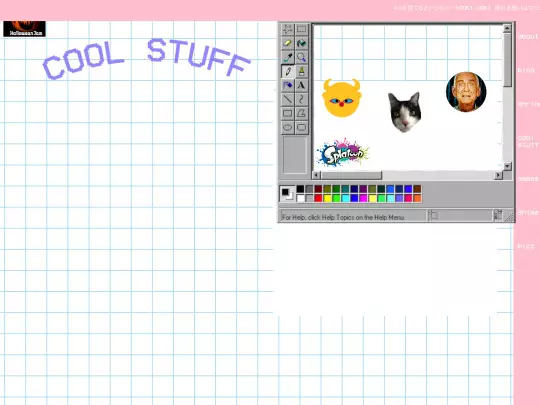Pick the Eraser tool in Paint
Image resolution: width=540 pixels, height=405 pixels.
(288, 43)
